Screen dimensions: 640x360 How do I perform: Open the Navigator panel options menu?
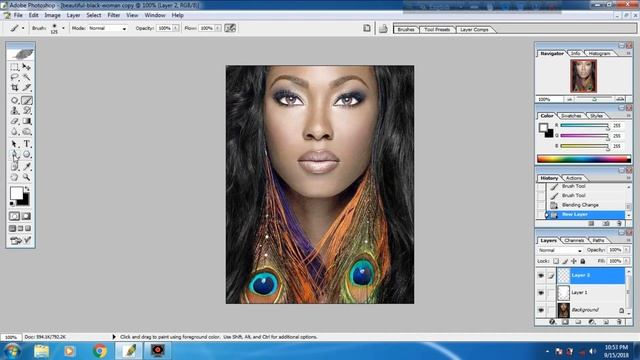(629, 53)
